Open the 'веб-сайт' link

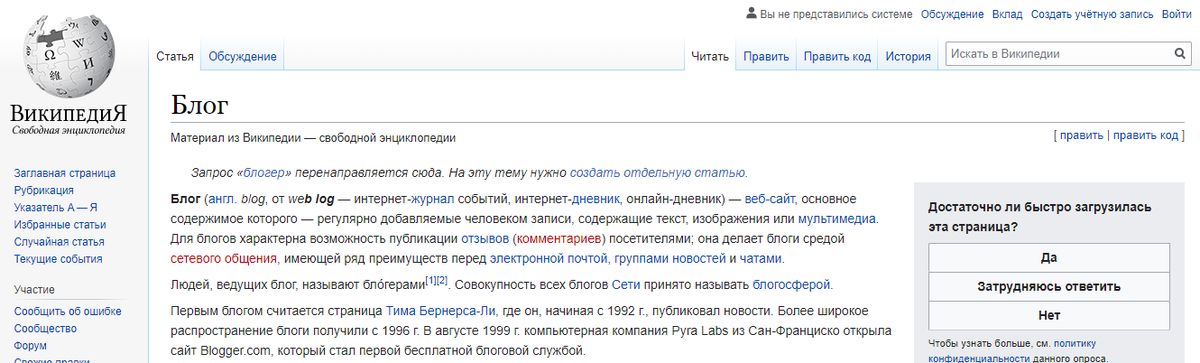(770, 198)
